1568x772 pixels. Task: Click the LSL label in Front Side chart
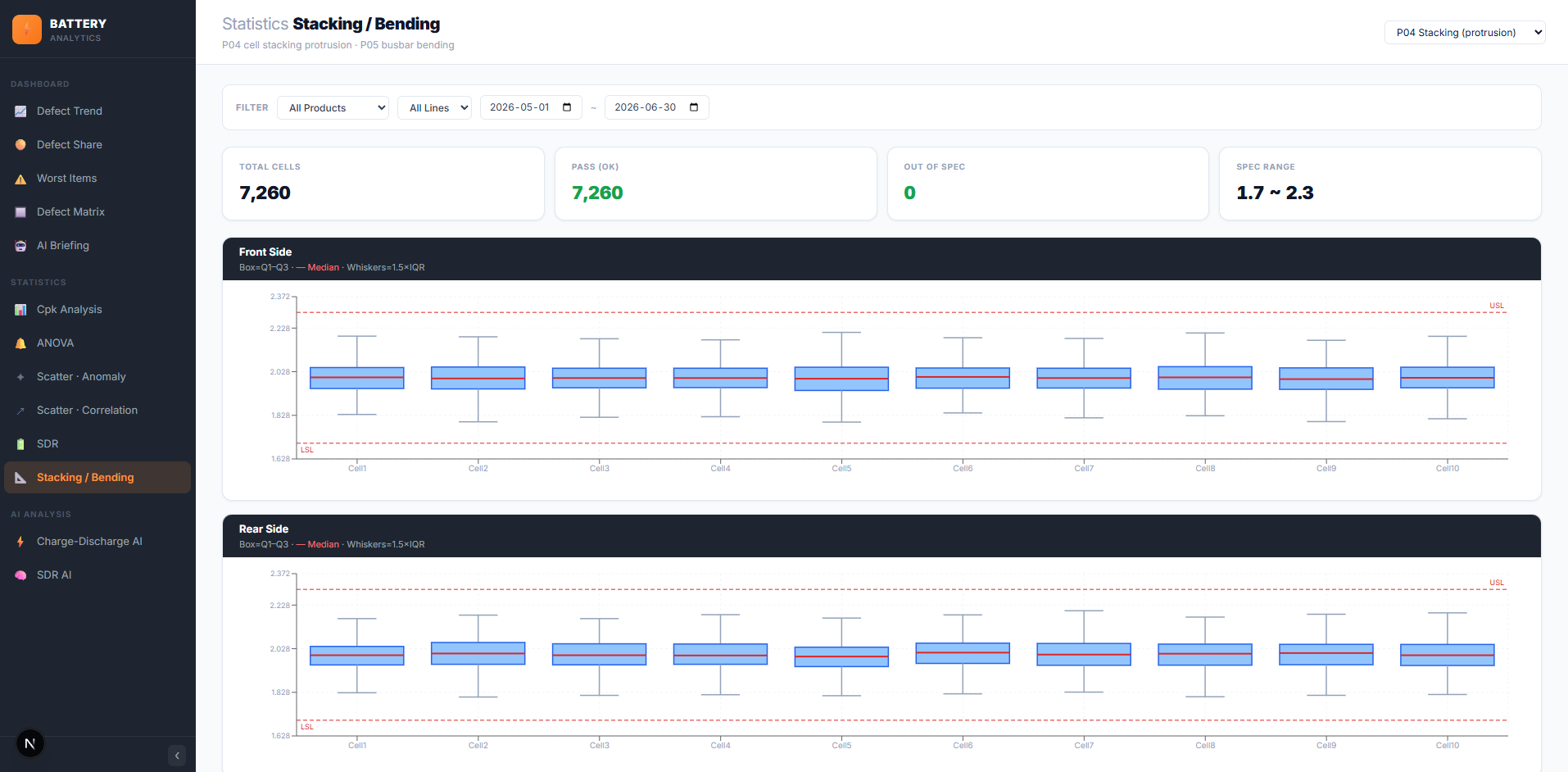[x=307, y=450]
